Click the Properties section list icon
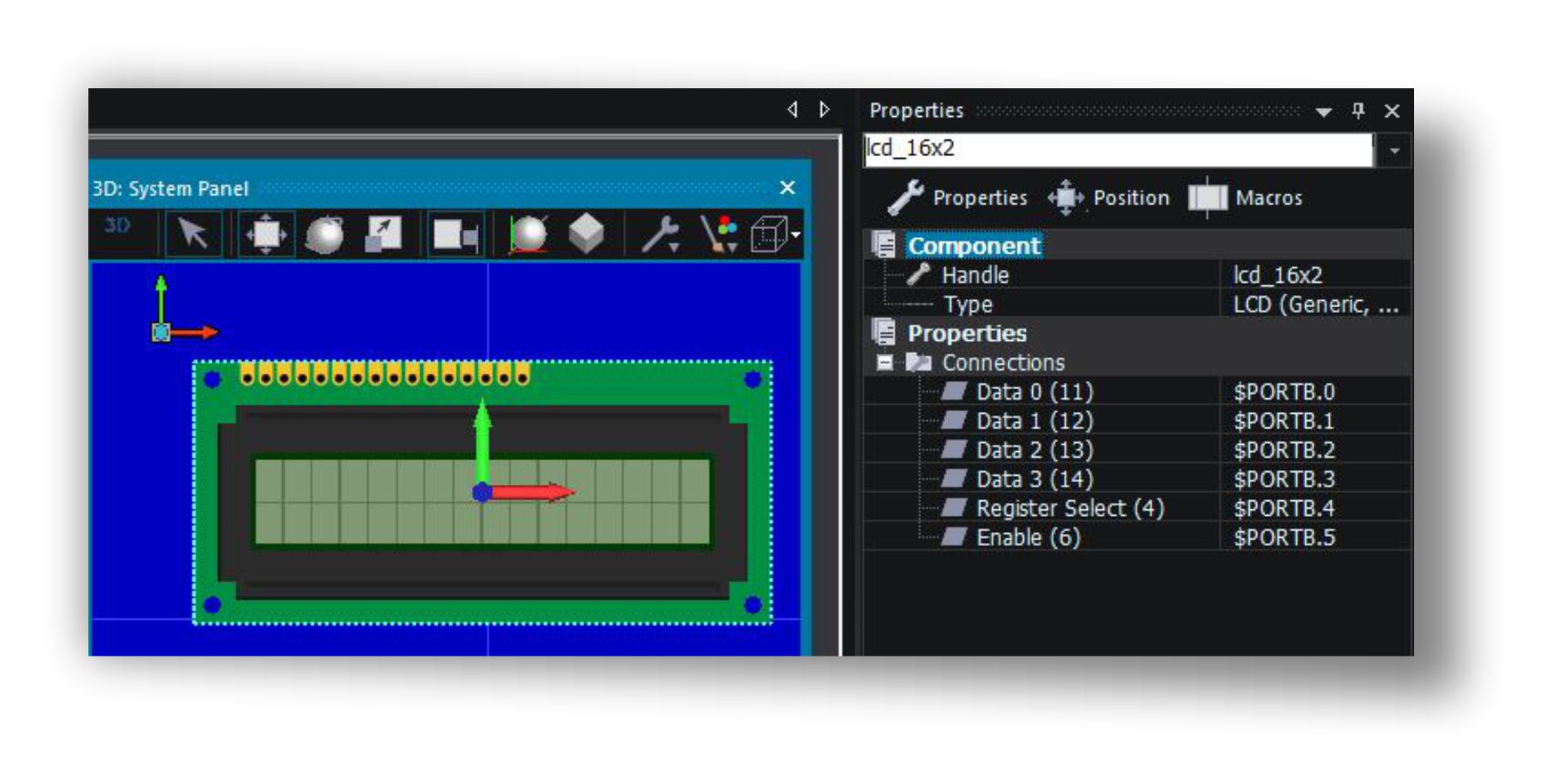Viewport: 1549px width, 784px height. pos(884,332)
